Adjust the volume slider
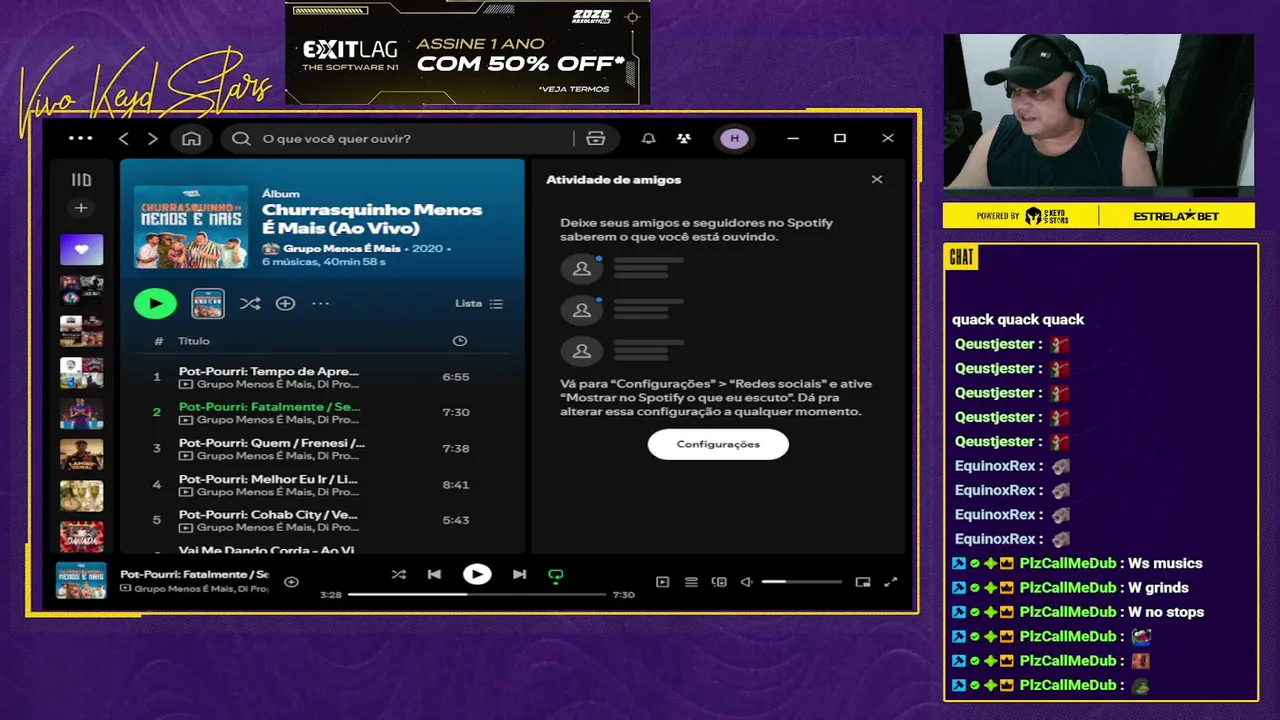 [x=801, y=582]
